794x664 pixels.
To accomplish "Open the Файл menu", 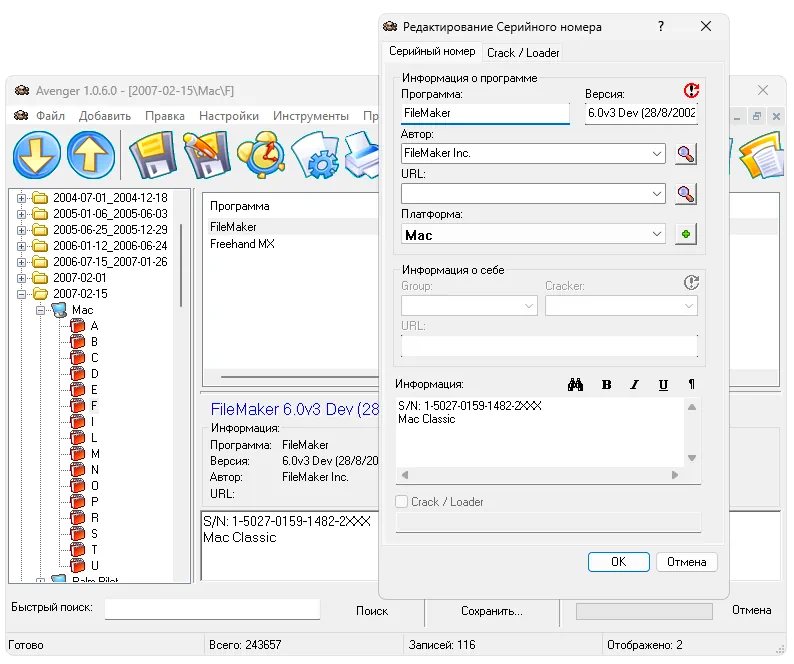I will point(50,116).
